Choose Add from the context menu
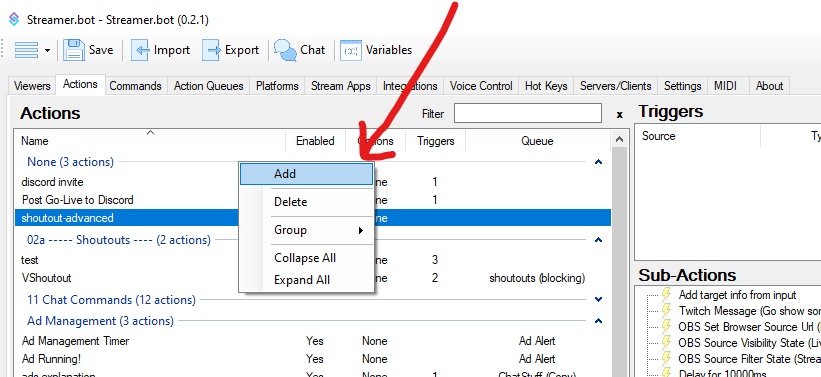 click(306, 174)
